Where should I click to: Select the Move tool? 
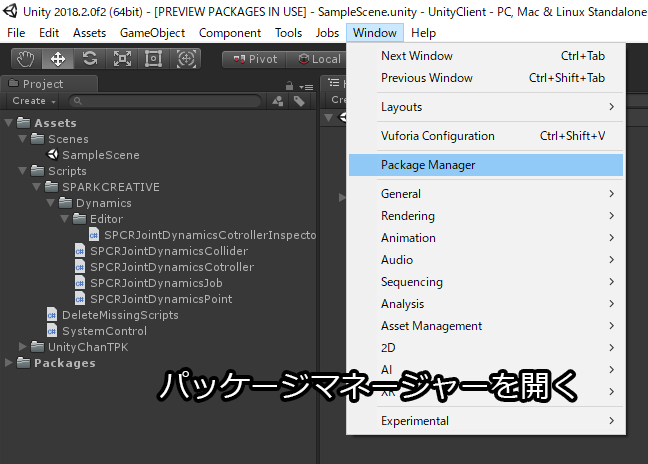point(58,59)
